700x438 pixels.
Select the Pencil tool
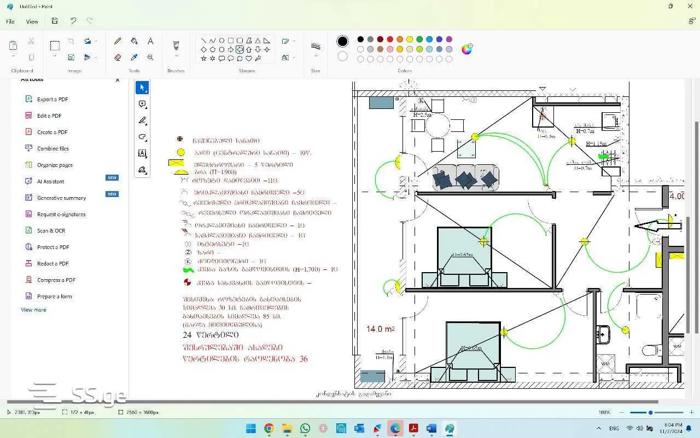pos(118,42)
